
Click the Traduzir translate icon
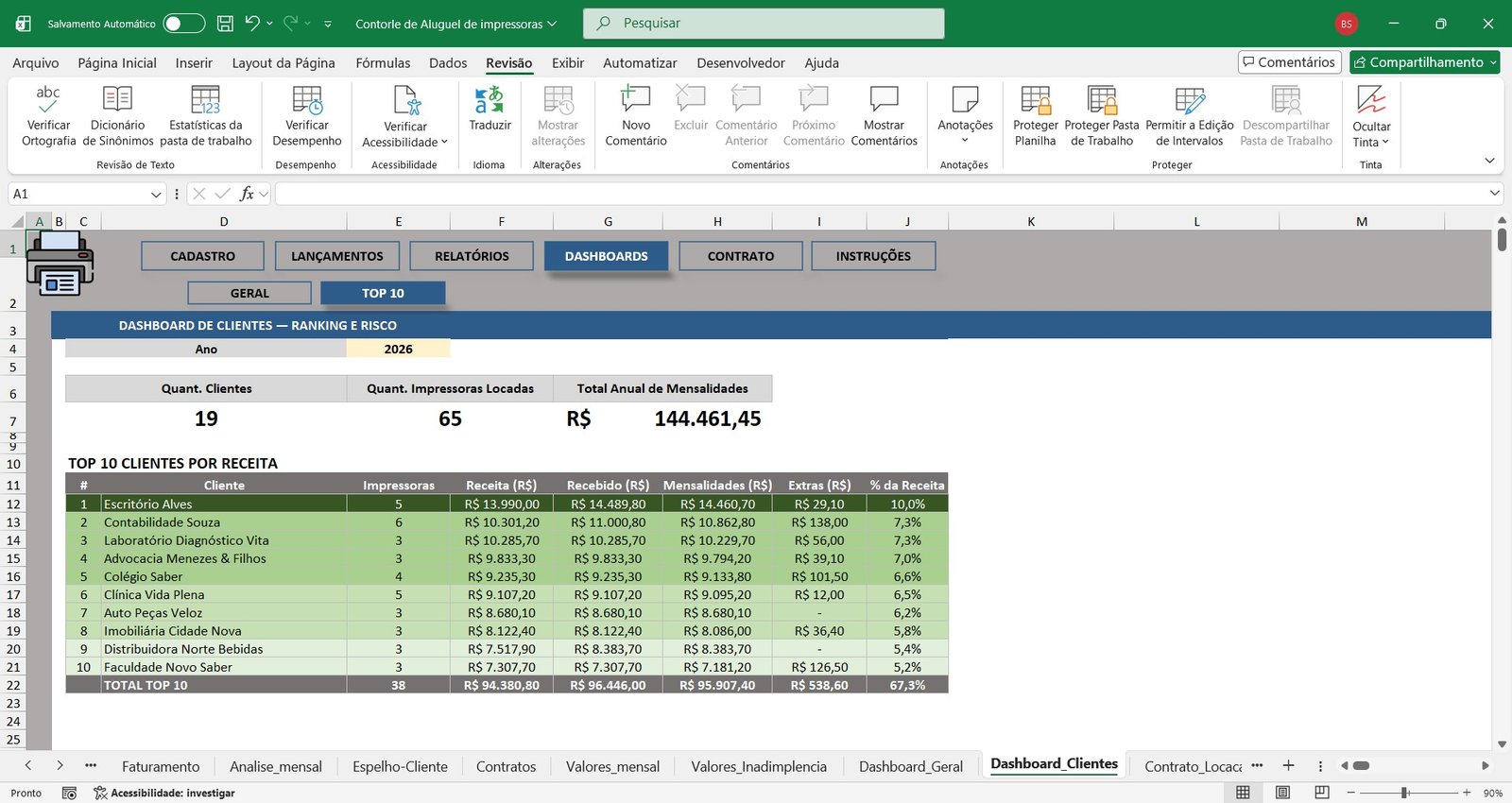490,100
